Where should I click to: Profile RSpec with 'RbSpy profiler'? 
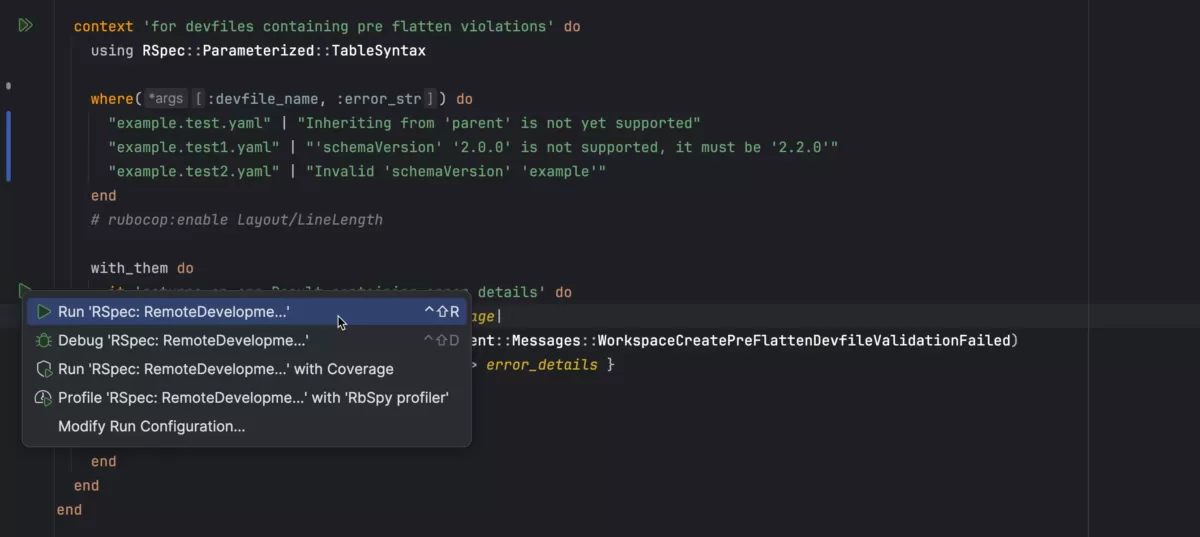pos(247,398)
